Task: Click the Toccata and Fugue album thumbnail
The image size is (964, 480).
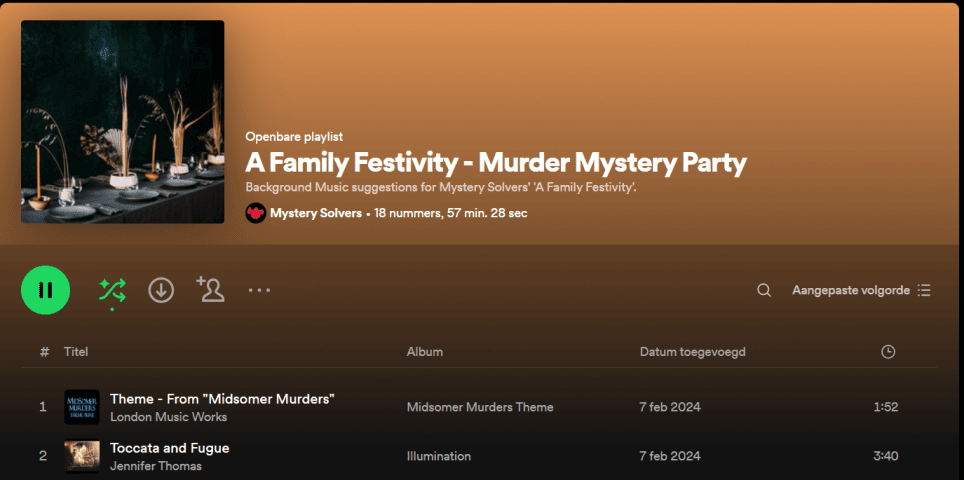Action: (82, 456)
